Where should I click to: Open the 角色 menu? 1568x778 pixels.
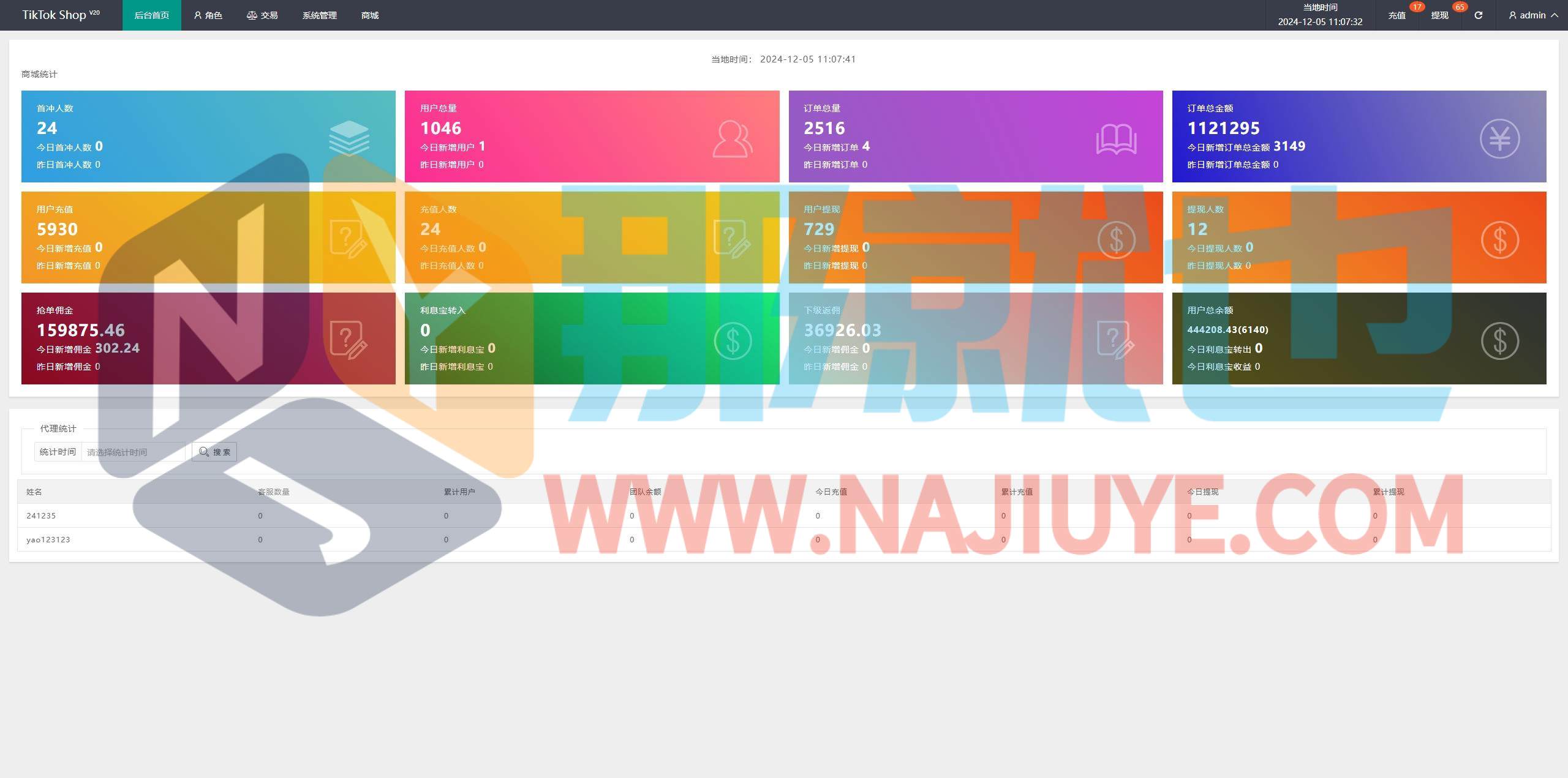(208, 15)
